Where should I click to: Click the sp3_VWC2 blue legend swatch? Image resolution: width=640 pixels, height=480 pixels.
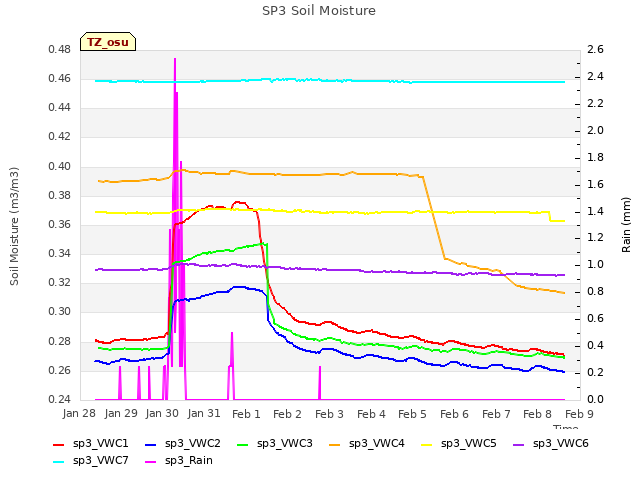point(151,444)
